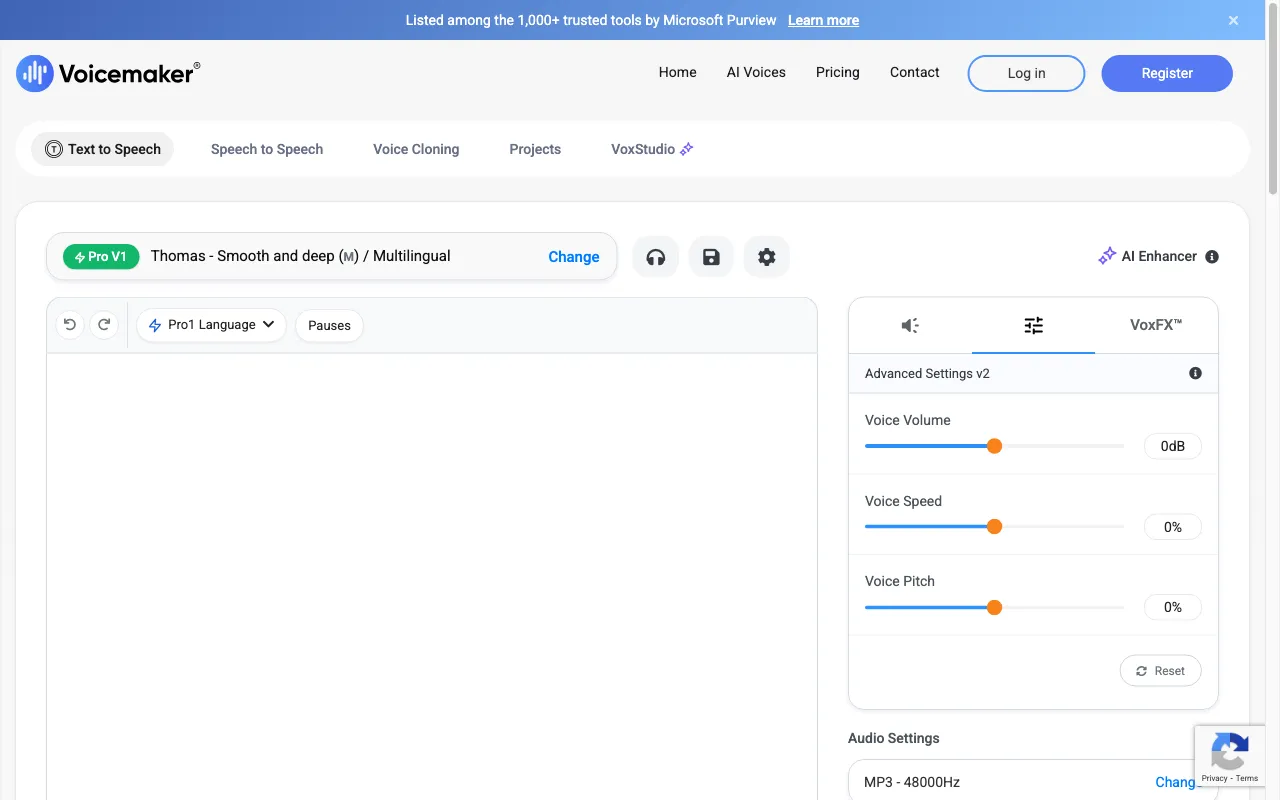Open the reCAPTCHA badge

1230,755
